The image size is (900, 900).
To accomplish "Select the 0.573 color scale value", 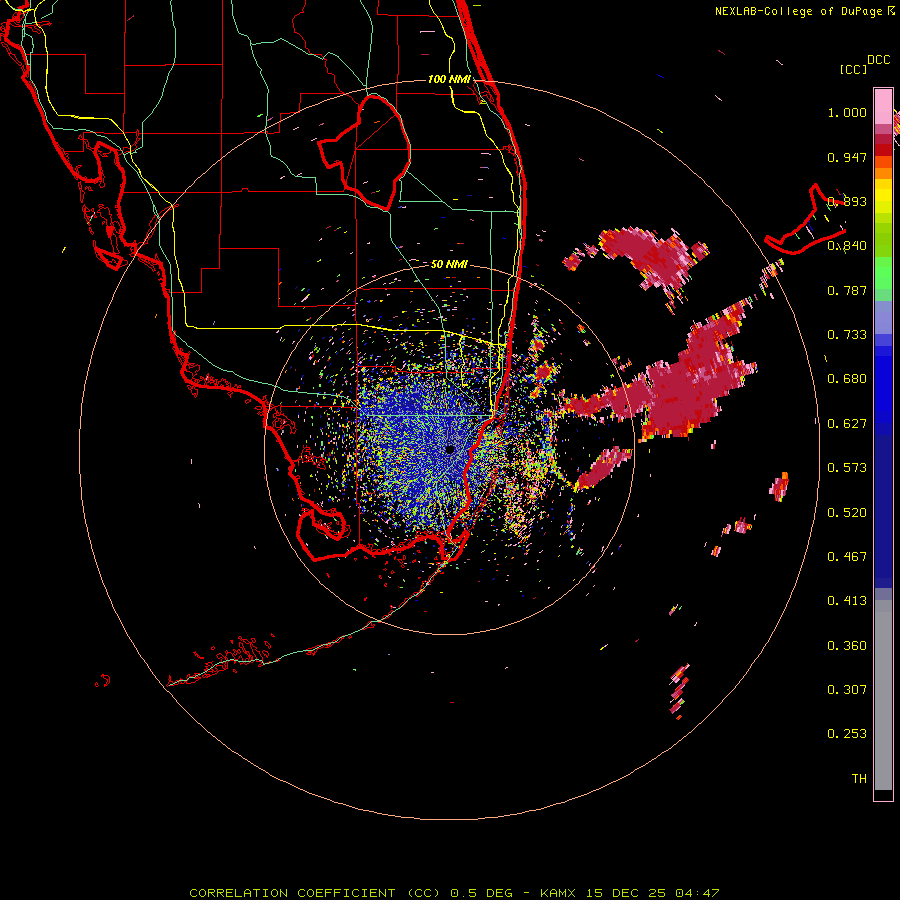I will (x=847, y=468).
